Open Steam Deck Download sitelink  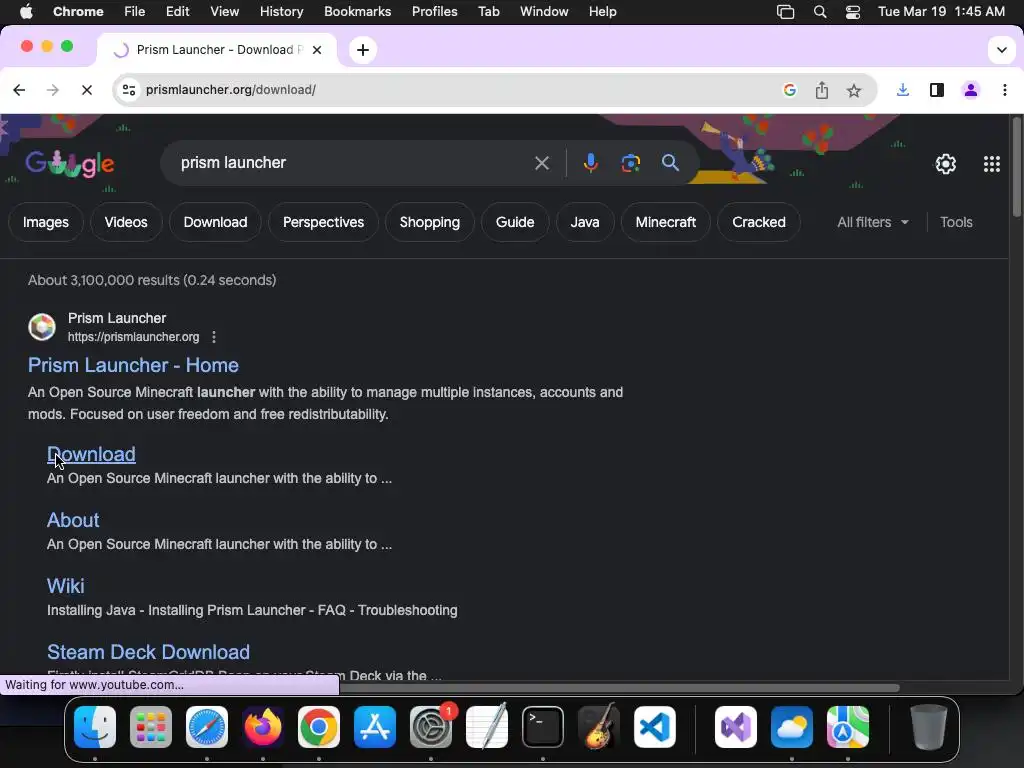click(x=148, y=652)
